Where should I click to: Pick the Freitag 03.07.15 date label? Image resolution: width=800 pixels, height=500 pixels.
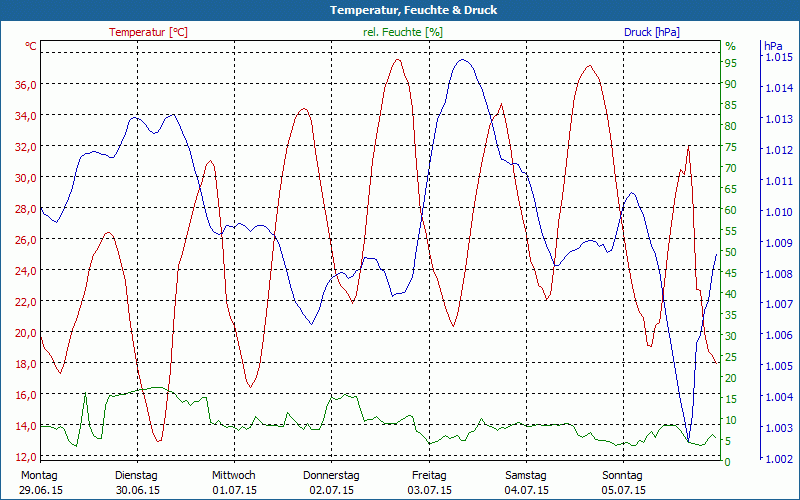click(428, 483)
